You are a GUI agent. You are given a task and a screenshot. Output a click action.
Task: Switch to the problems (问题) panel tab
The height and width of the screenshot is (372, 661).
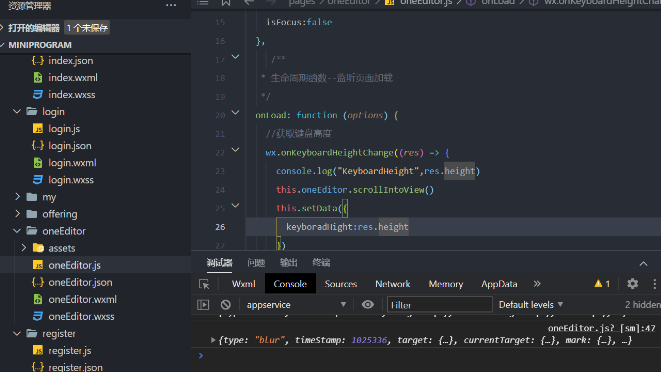click(256, 263)
